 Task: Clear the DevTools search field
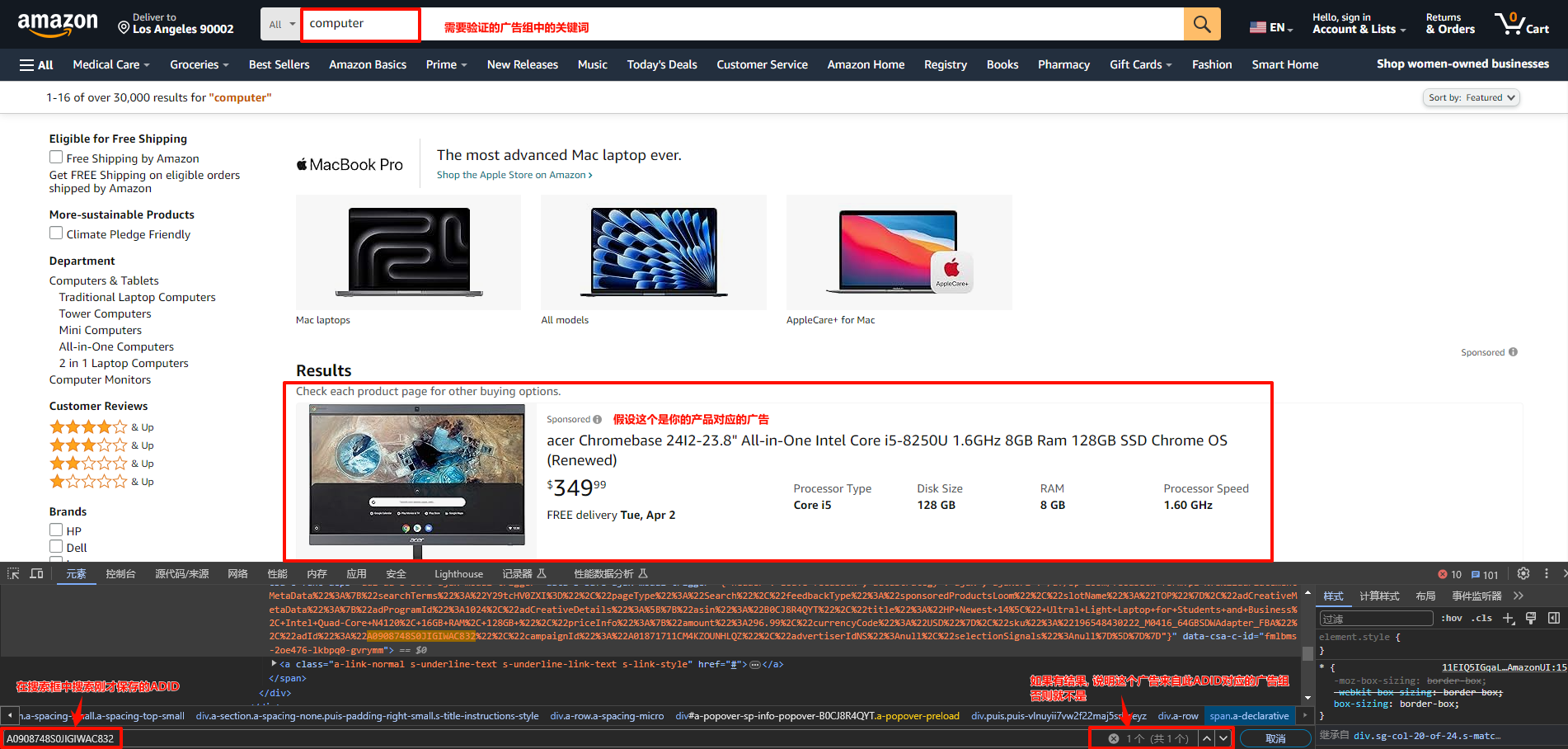[1113, 738]
